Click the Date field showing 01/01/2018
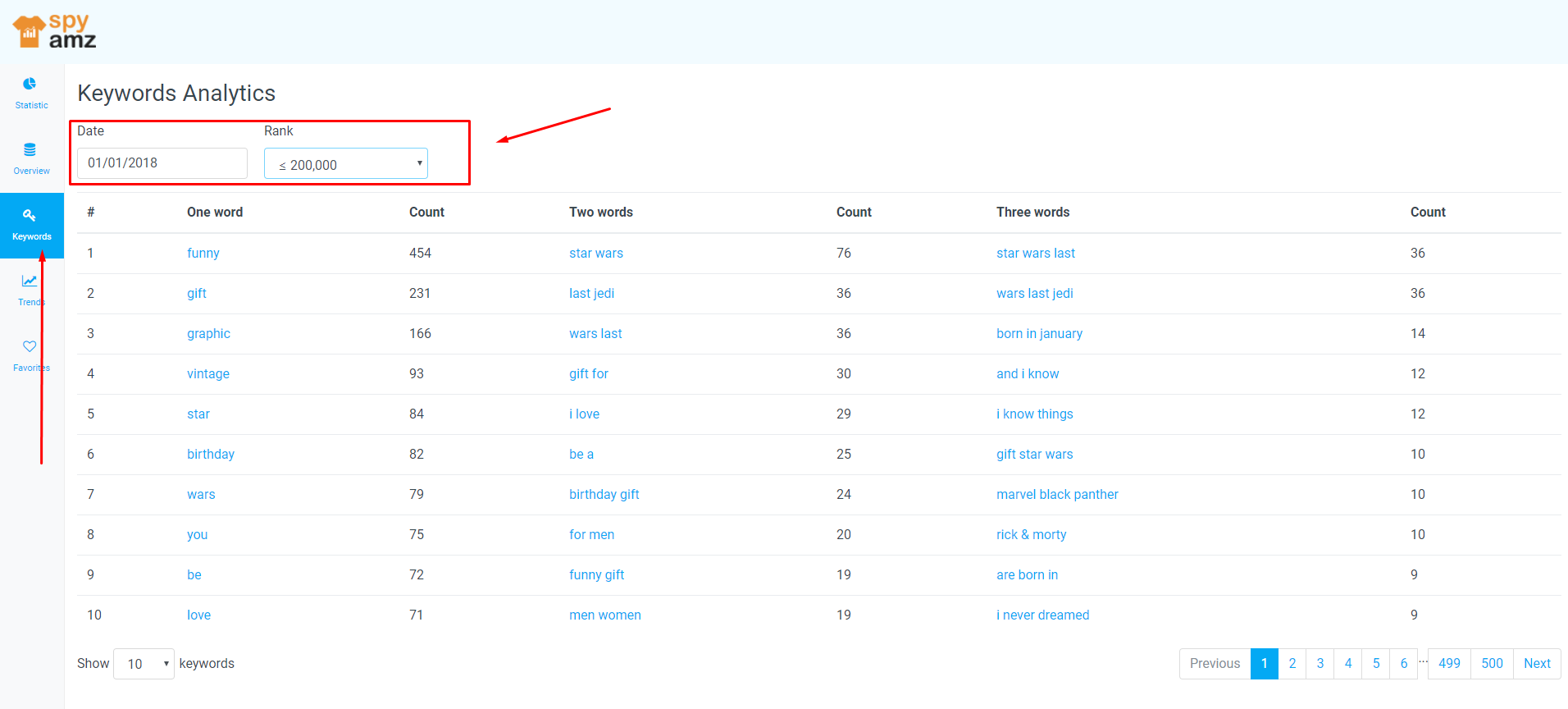Screen dimensions: 1568x709 coord(162,162)
